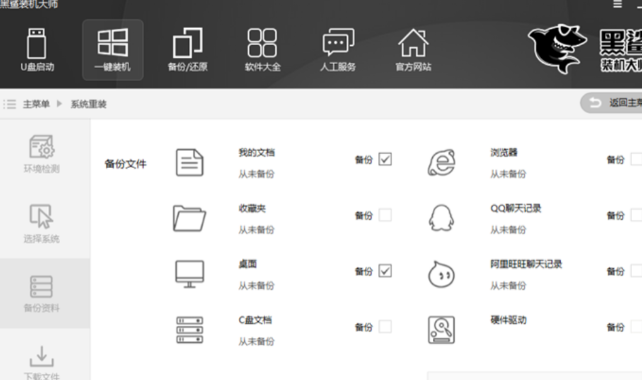Check QQ聊天记录 backup checkbox
This screenshot has width=642, height=380.
click(637, 215)
